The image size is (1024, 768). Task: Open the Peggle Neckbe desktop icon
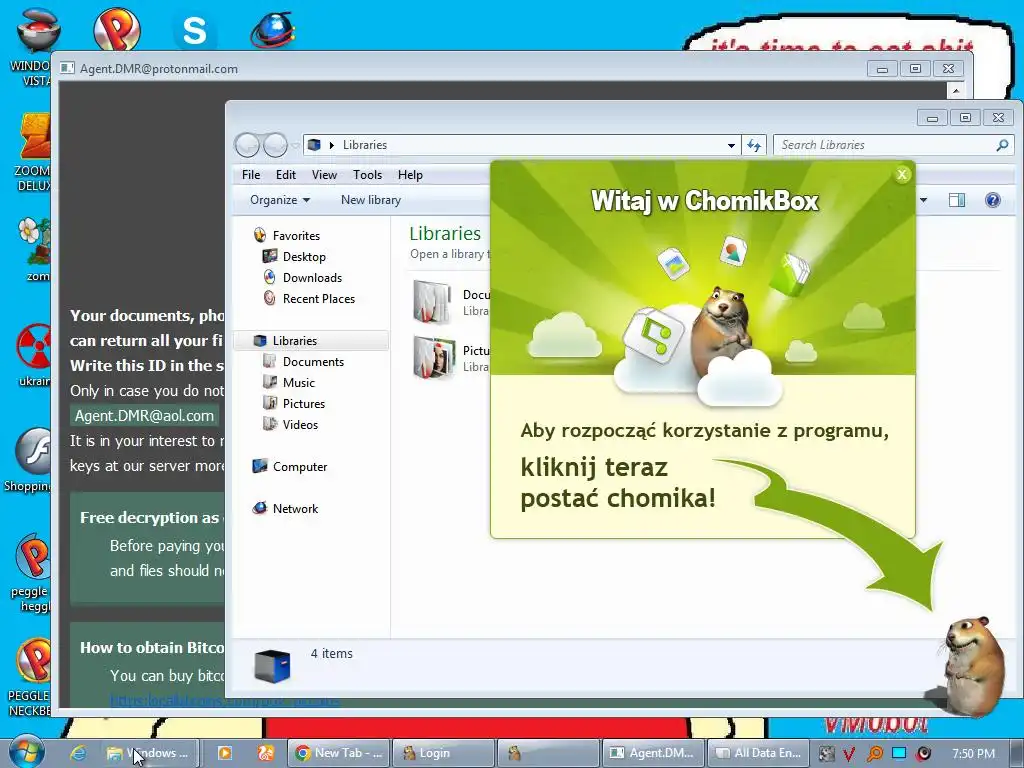29,677
